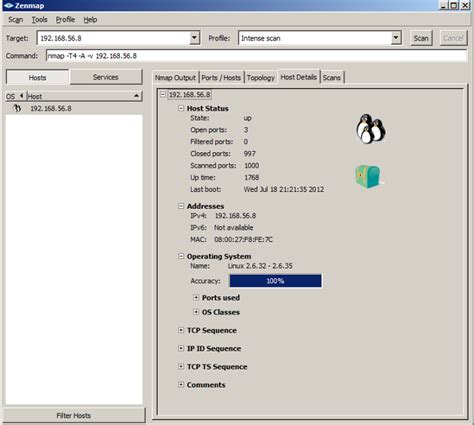Sort by the OS column header

[x=15, y=96]
